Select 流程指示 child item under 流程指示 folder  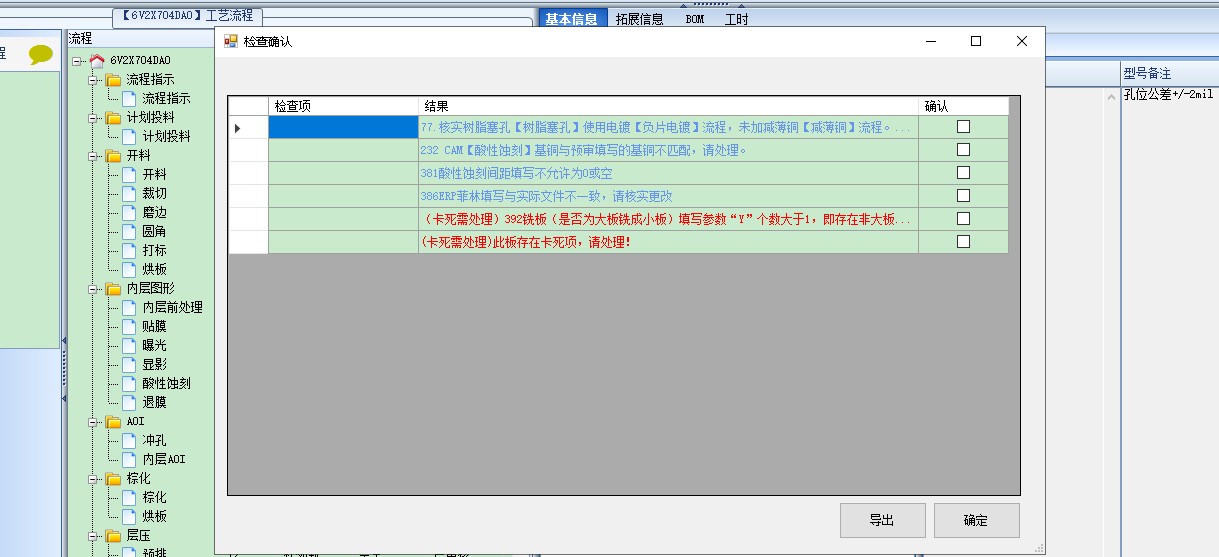[166, 99]
